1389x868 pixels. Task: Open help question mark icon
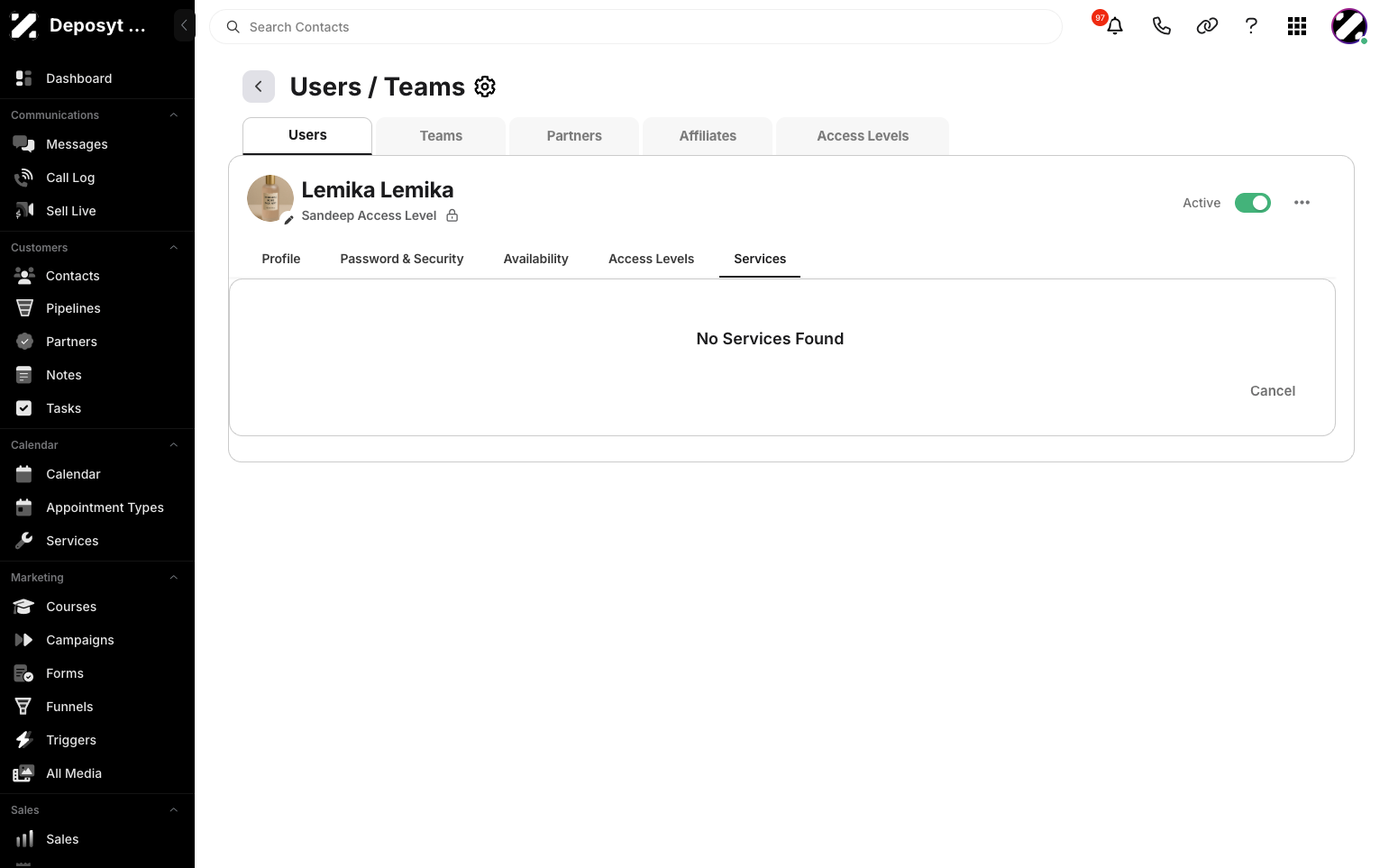click(1251, 26)
